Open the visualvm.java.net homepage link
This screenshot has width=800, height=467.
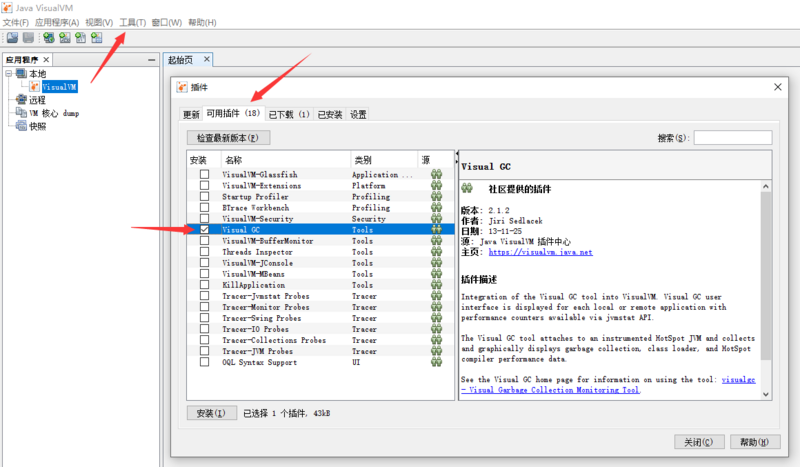click(540, 252)
